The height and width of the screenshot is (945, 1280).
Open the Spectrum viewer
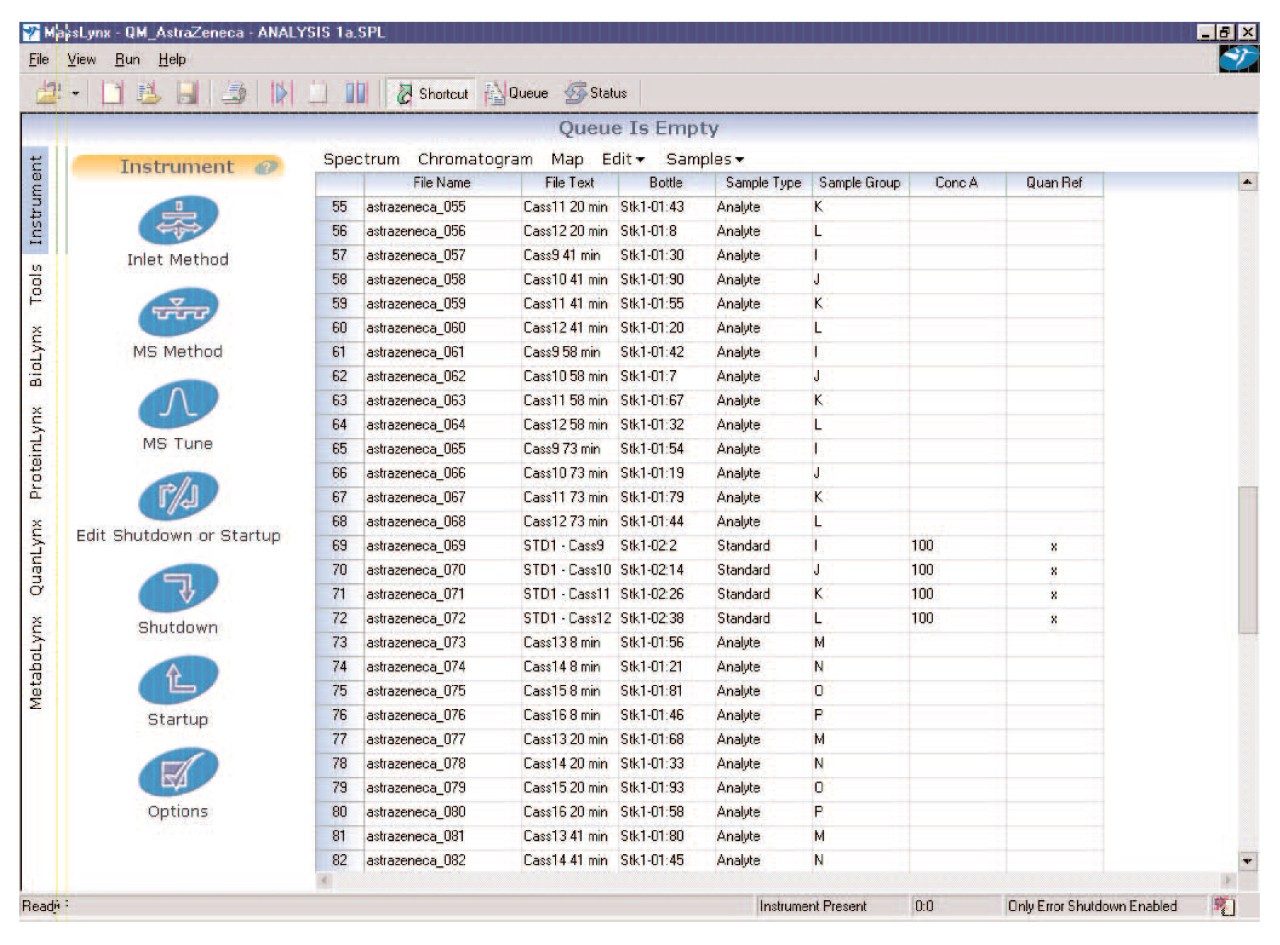[x=361, y=159]
